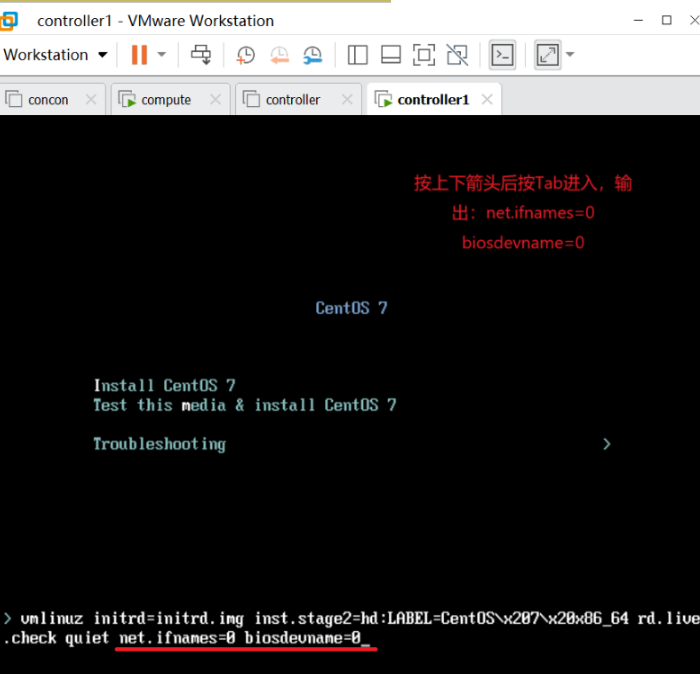Switch to Unity mode
The image size is (700, 674).
coord(458,55)
